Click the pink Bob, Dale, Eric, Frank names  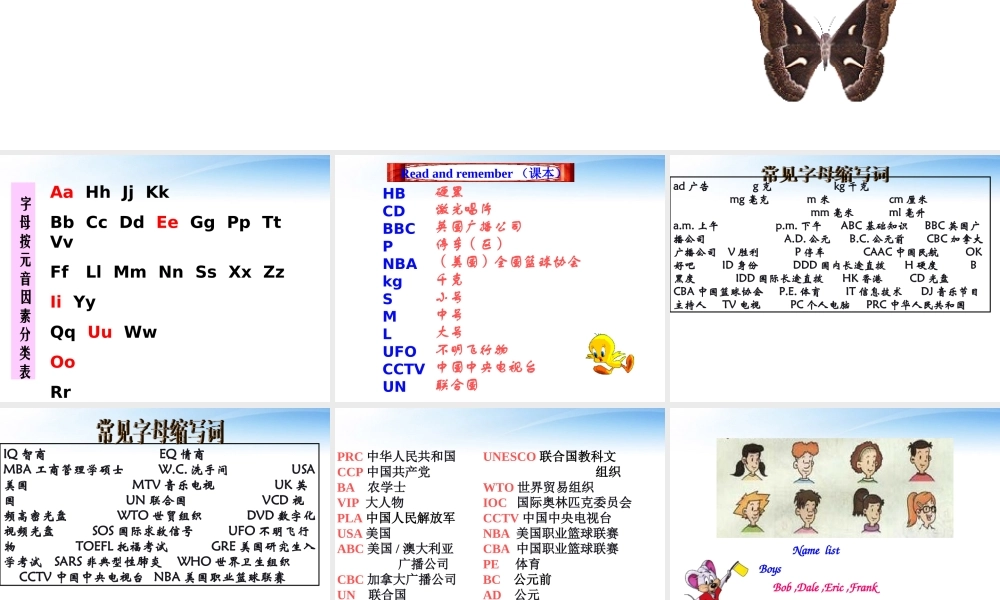(x=825, y=587)
